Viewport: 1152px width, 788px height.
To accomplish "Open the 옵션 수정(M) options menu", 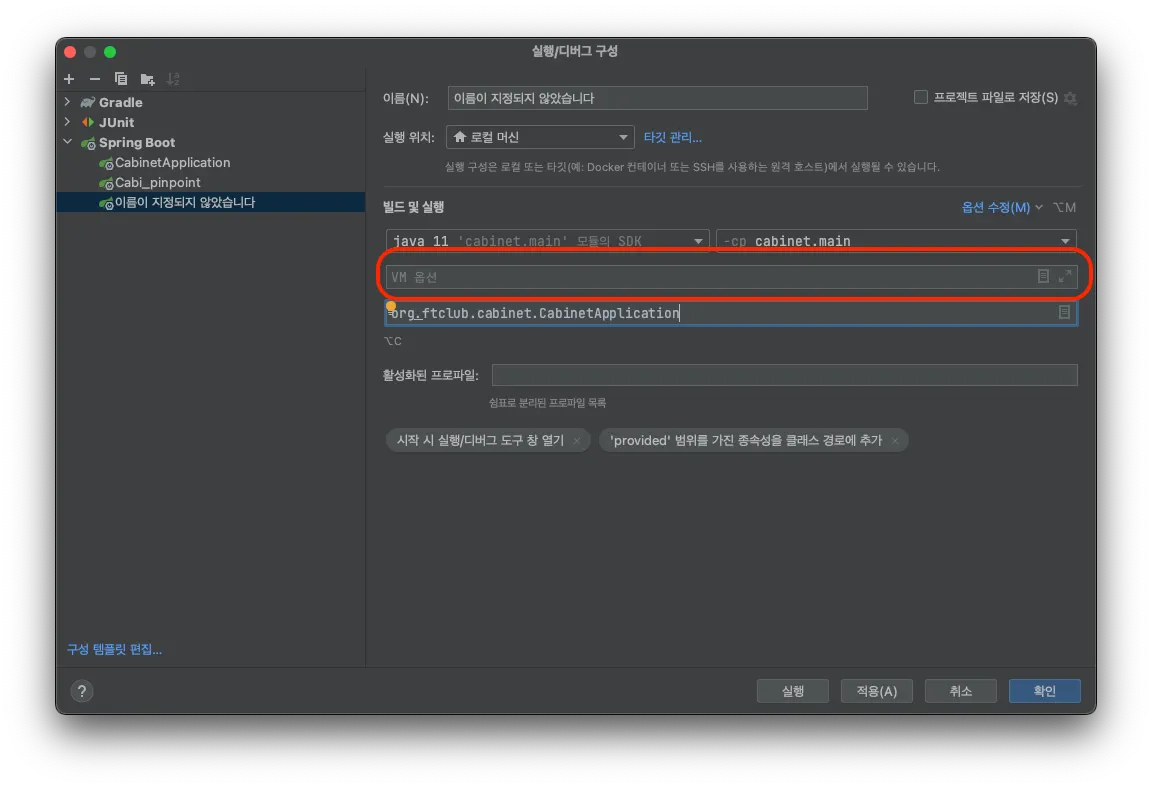I will (1001, 207).
